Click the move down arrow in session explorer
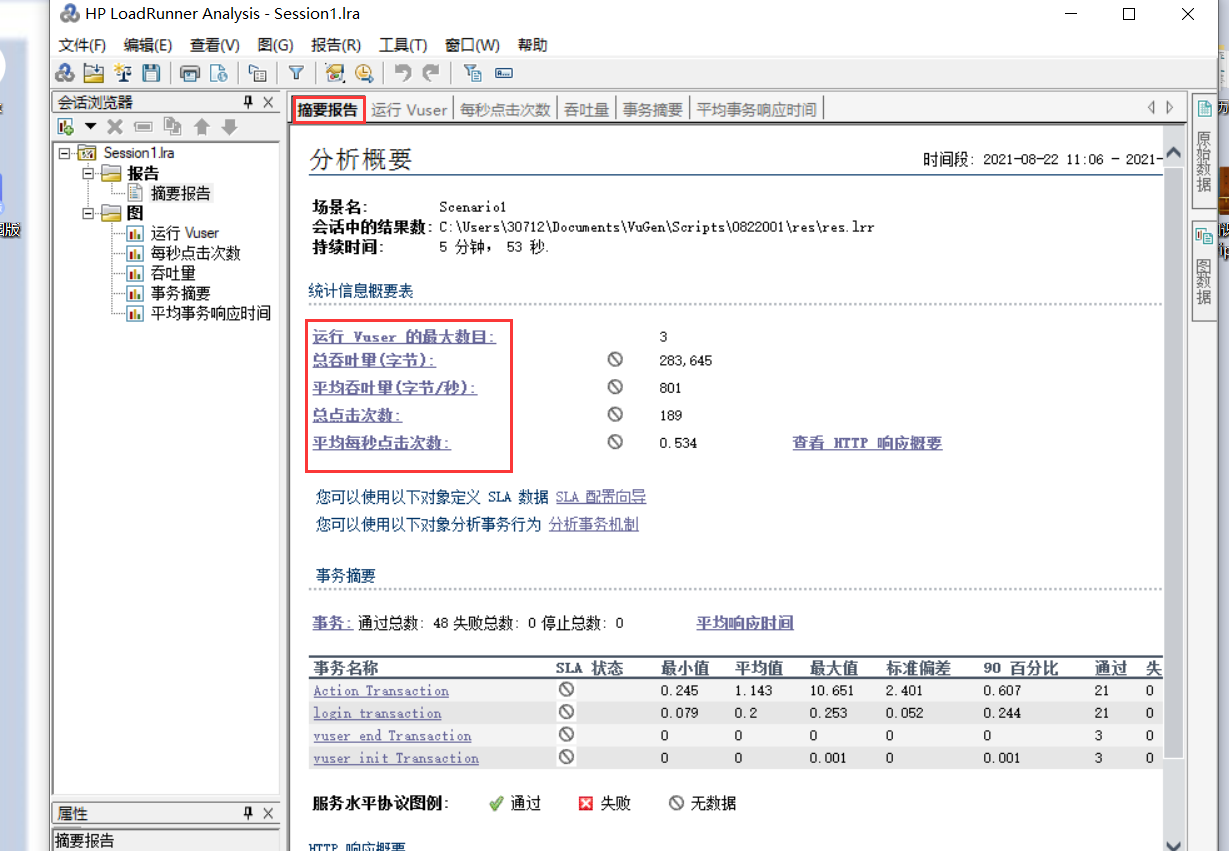The height and width of the screenshot is (851, 1229). (229, 127)
